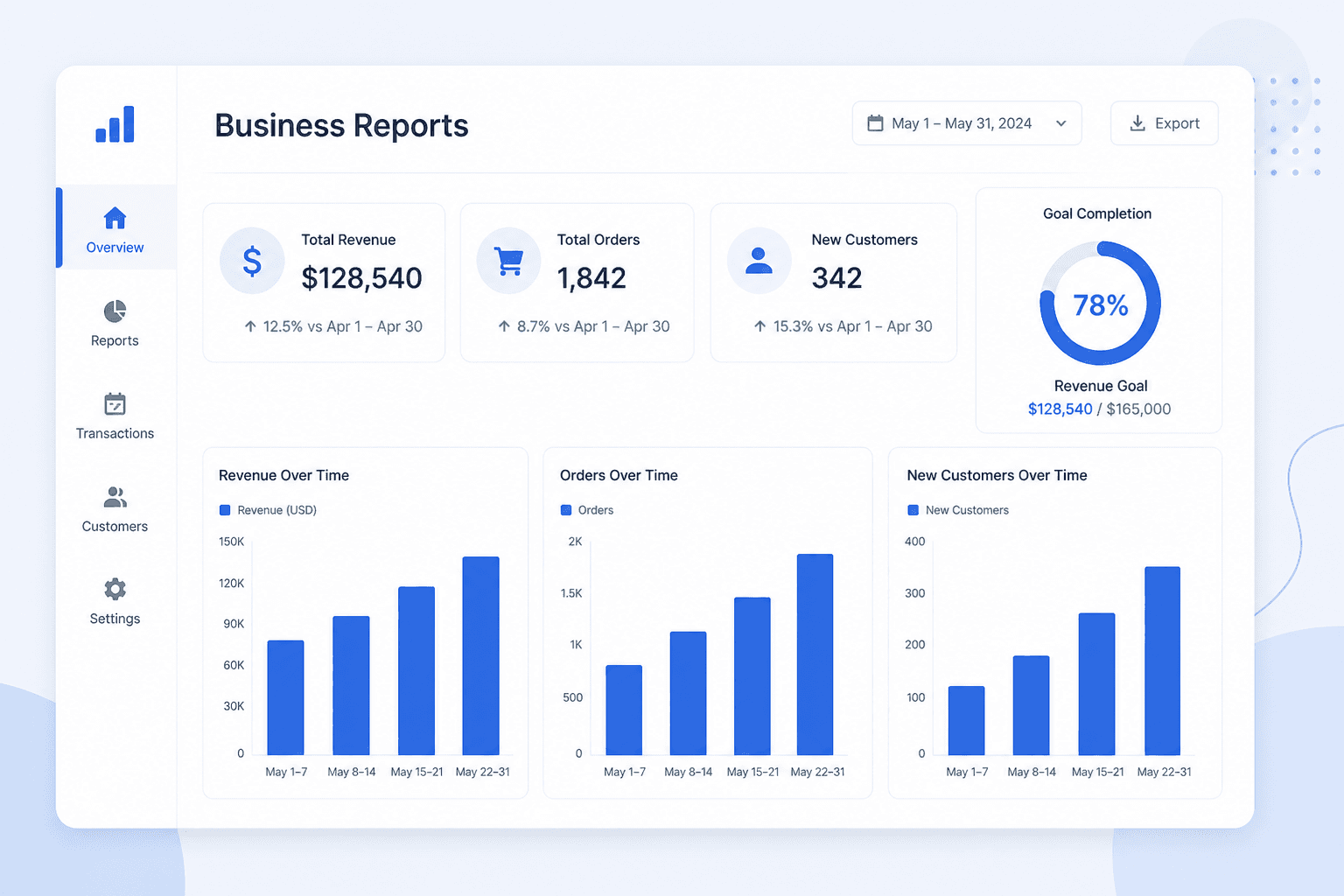Viewport: 1344px width, 896px height.
Task: Click May 15–21 bar in New Customers chart
Action: pyautogui.click(x=1097, y=684)
